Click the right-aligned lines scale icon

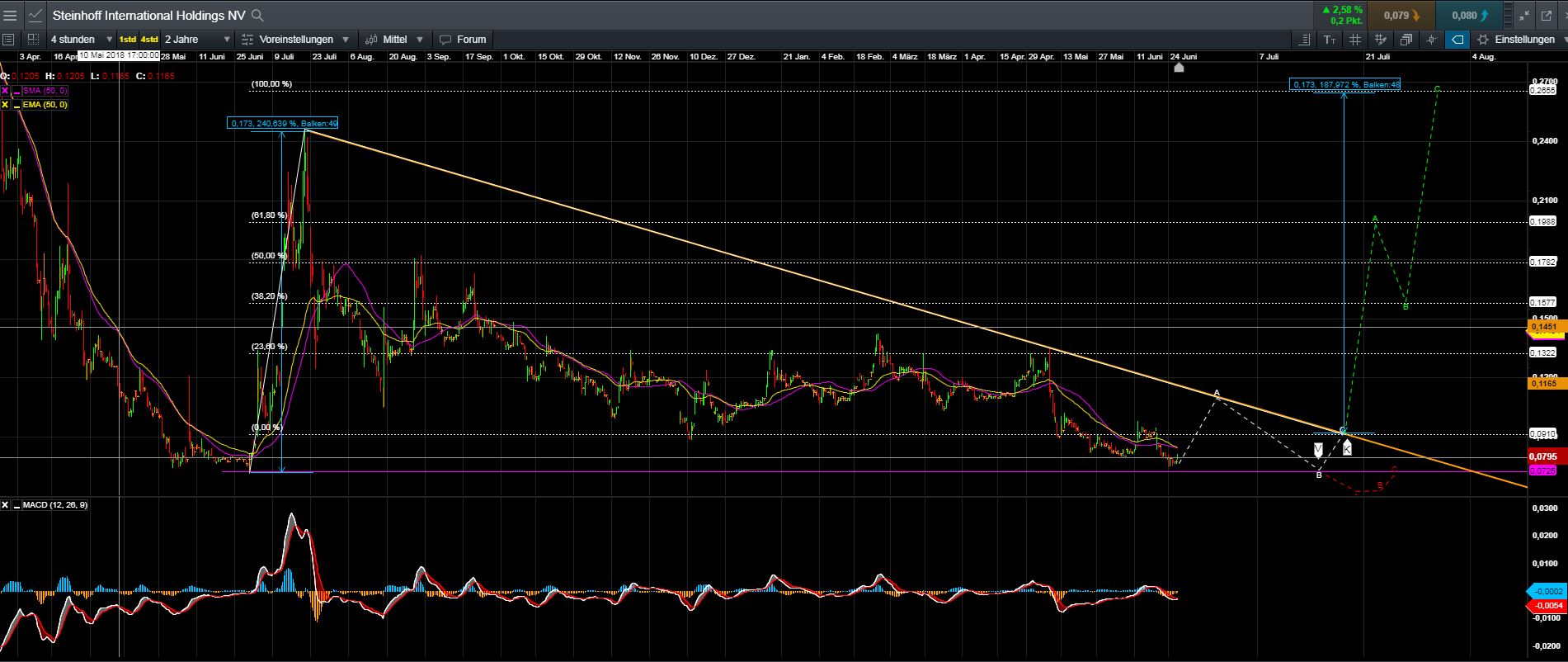tap(1304, 39)
